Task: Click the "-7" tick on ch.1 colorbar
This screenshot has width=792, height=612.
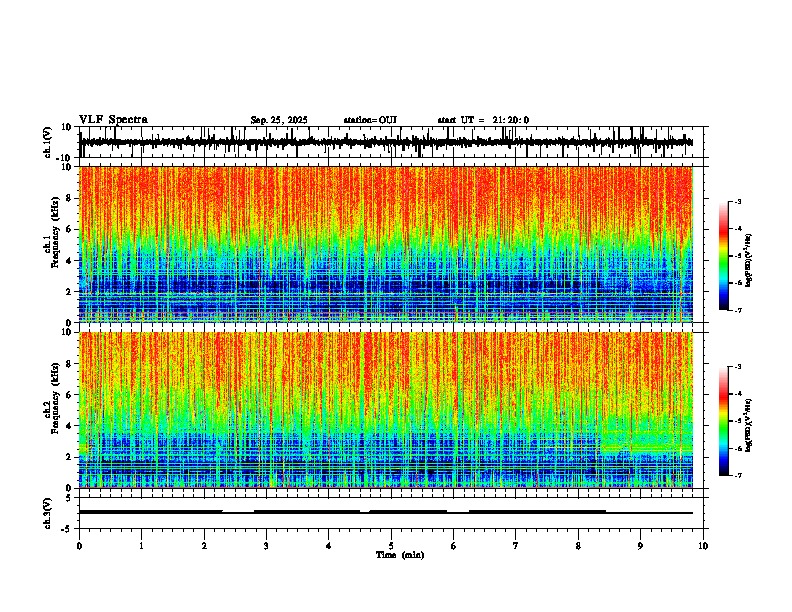Action: pyautogui.click(x=738, y=310)
